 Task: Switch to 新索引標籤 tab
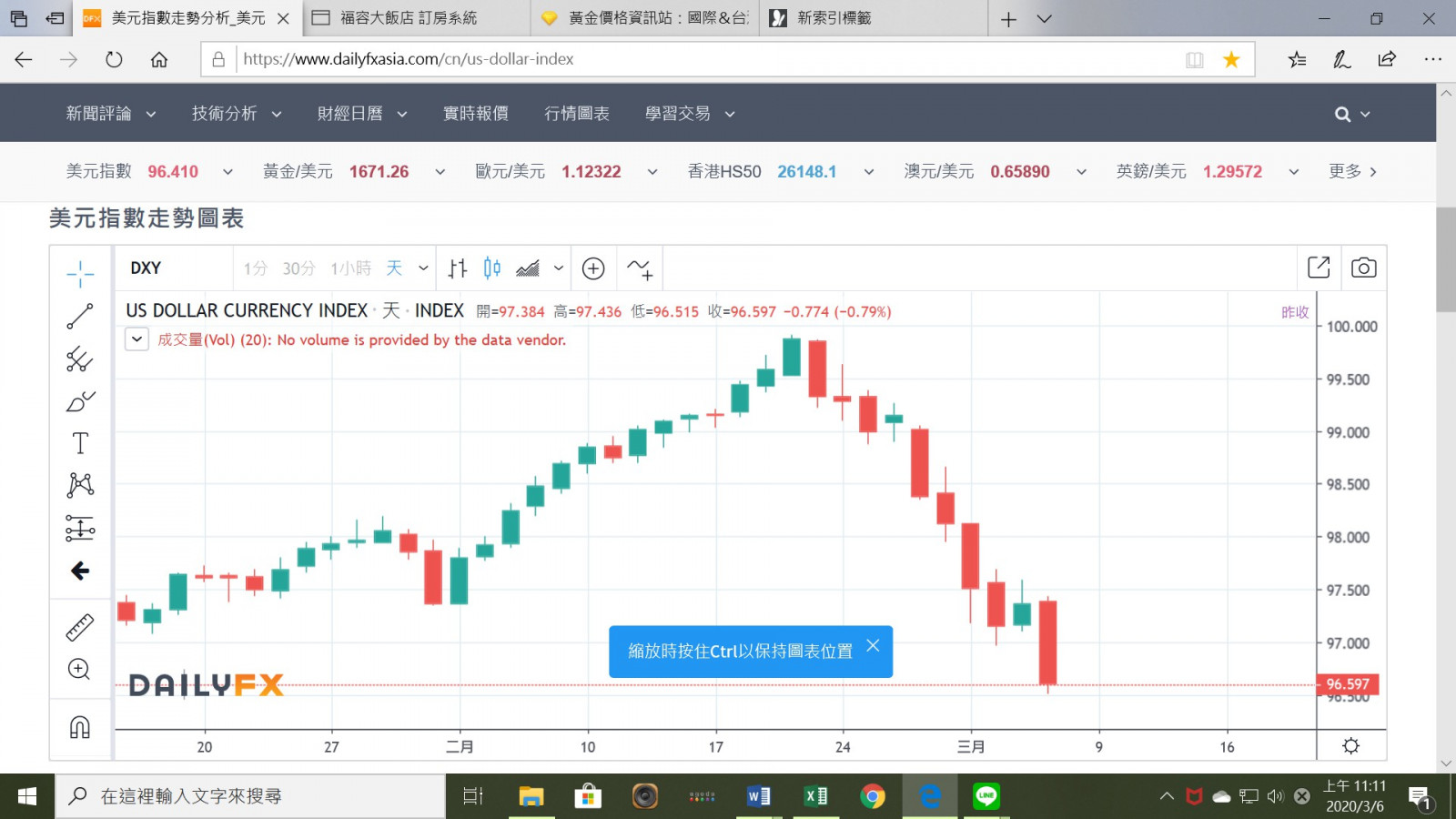point(874,18)
